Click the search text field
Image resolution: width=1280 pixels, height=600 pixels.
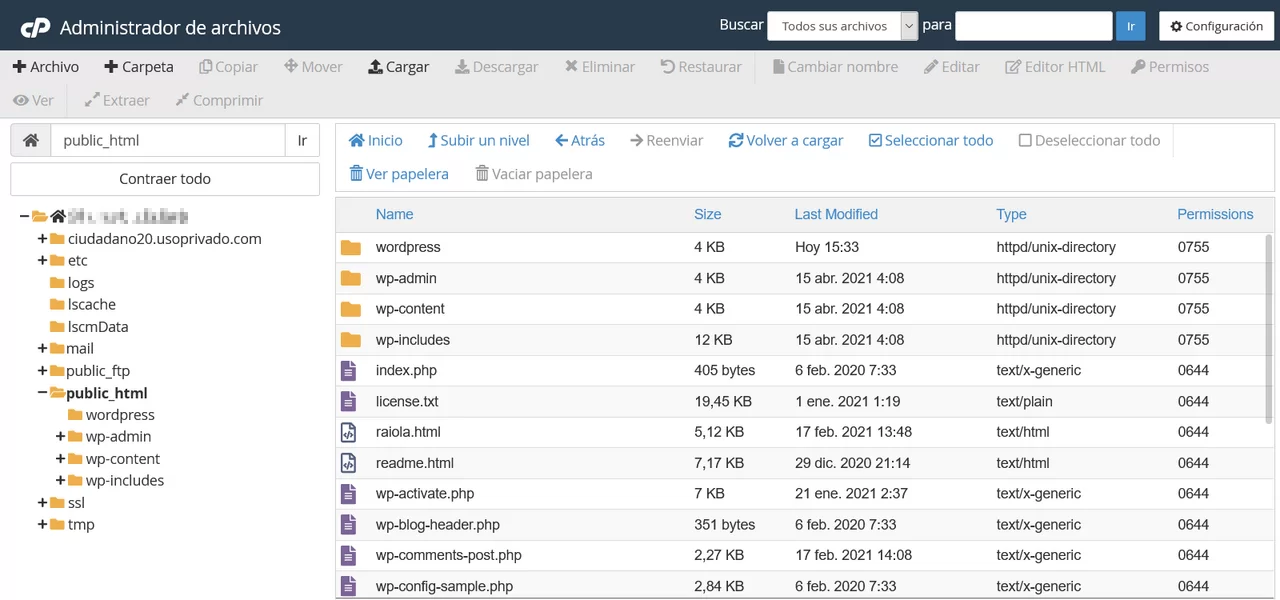click(x=1034, y=26)
